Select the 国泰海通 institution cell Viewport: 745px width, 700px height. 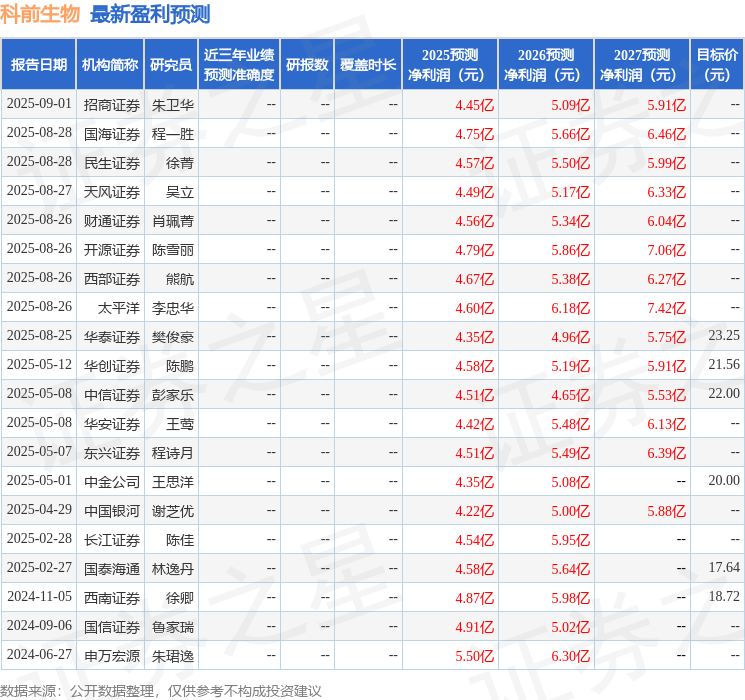point(112,569)
